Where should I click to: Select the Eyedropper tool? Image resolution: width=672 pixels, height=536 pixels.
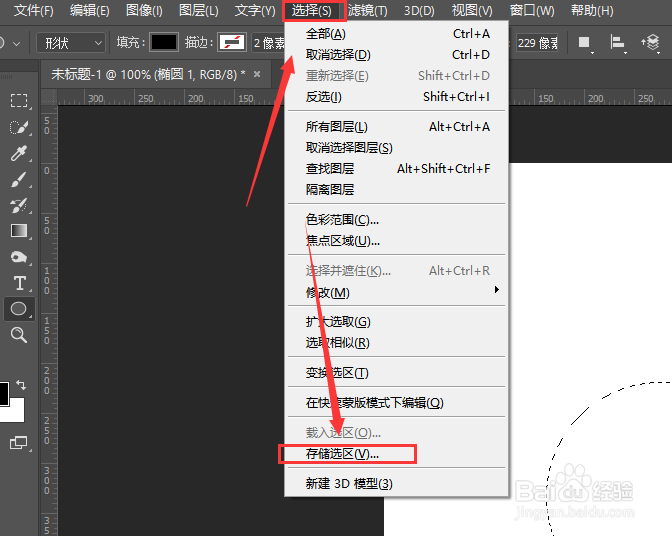click(19, 153)
